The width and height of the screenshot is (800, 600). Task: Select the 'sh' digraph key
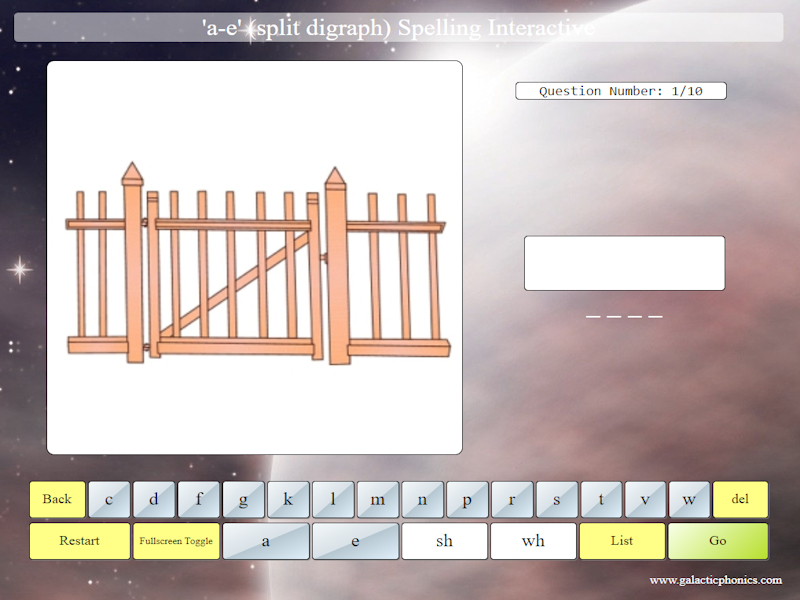444,541
